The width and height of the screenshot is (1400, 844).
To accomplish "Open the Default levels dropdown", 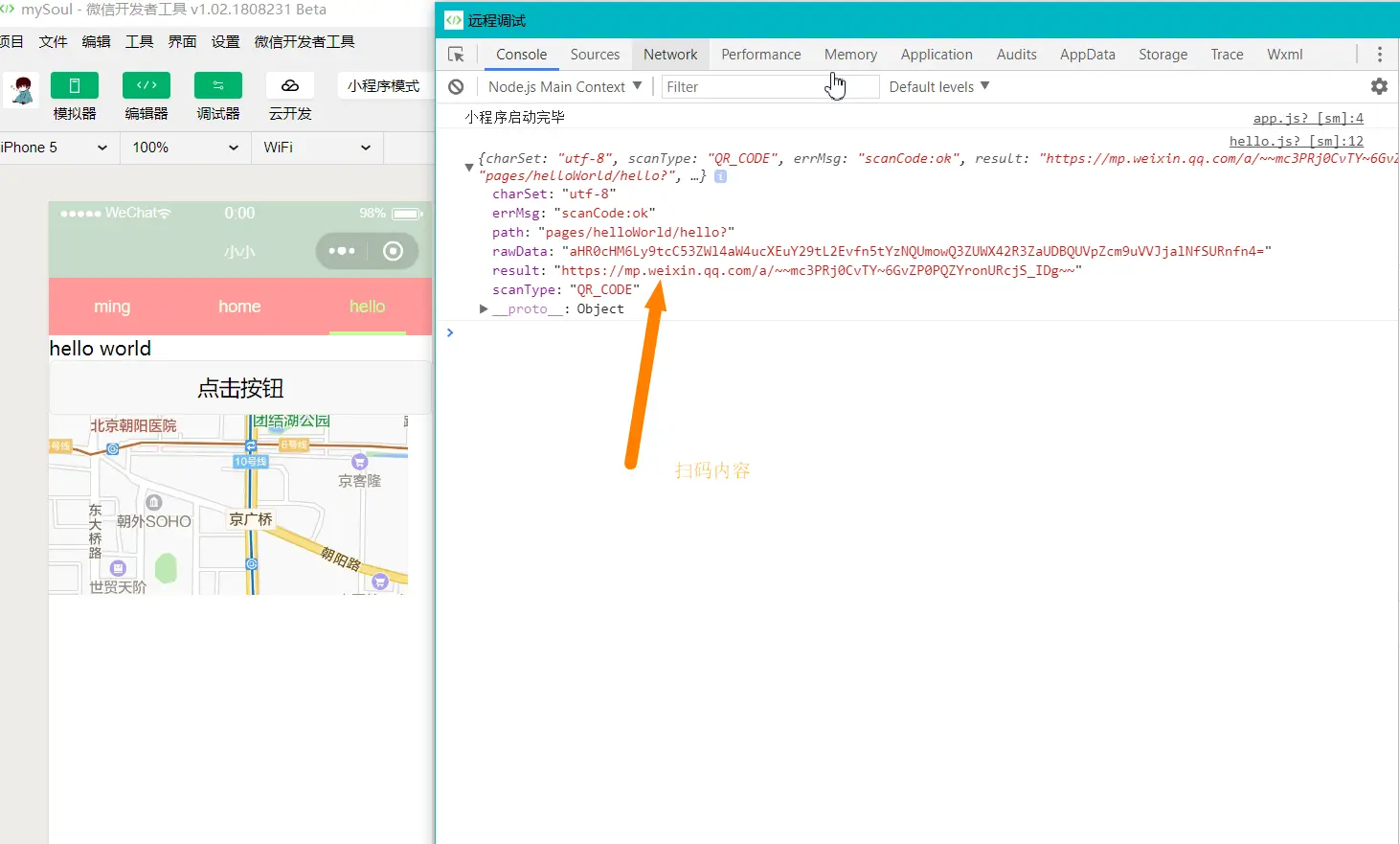I will pos(939,86).
